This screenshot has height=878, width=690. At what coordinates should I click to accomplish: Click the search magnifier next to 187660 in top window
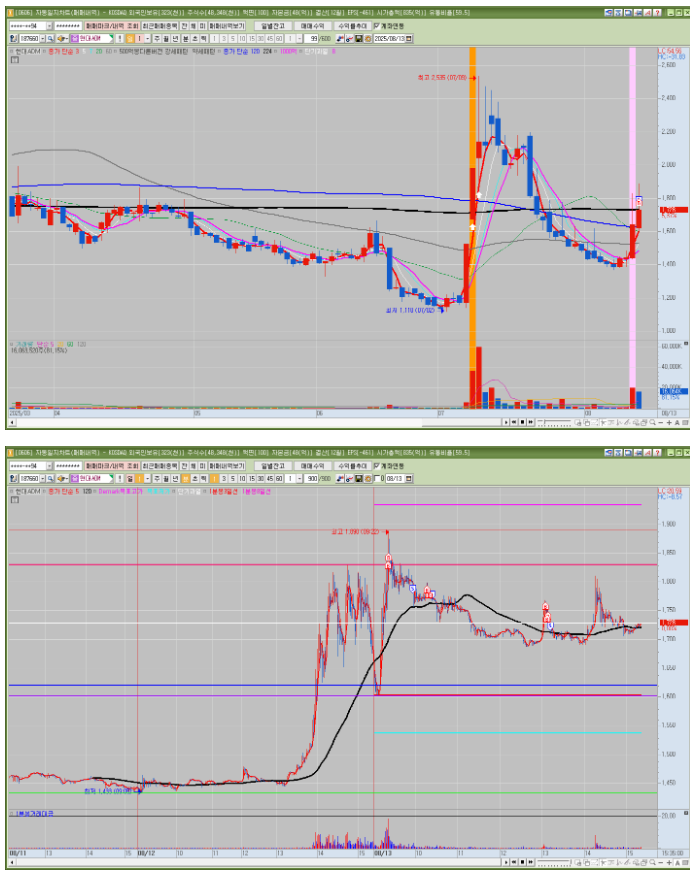coord(50,39)
